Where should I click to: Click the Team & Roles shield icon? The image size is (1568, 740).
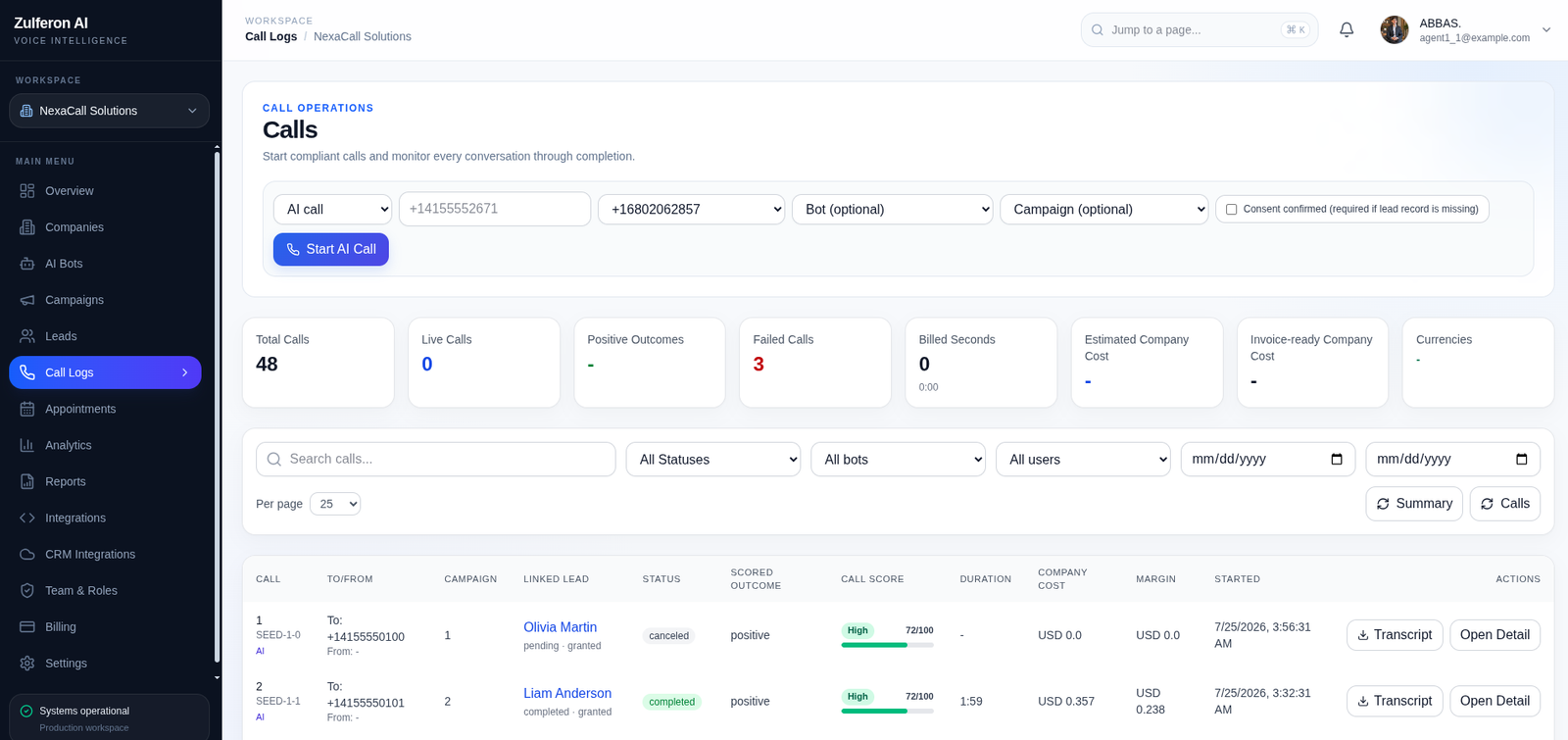(x=27, y=590)
